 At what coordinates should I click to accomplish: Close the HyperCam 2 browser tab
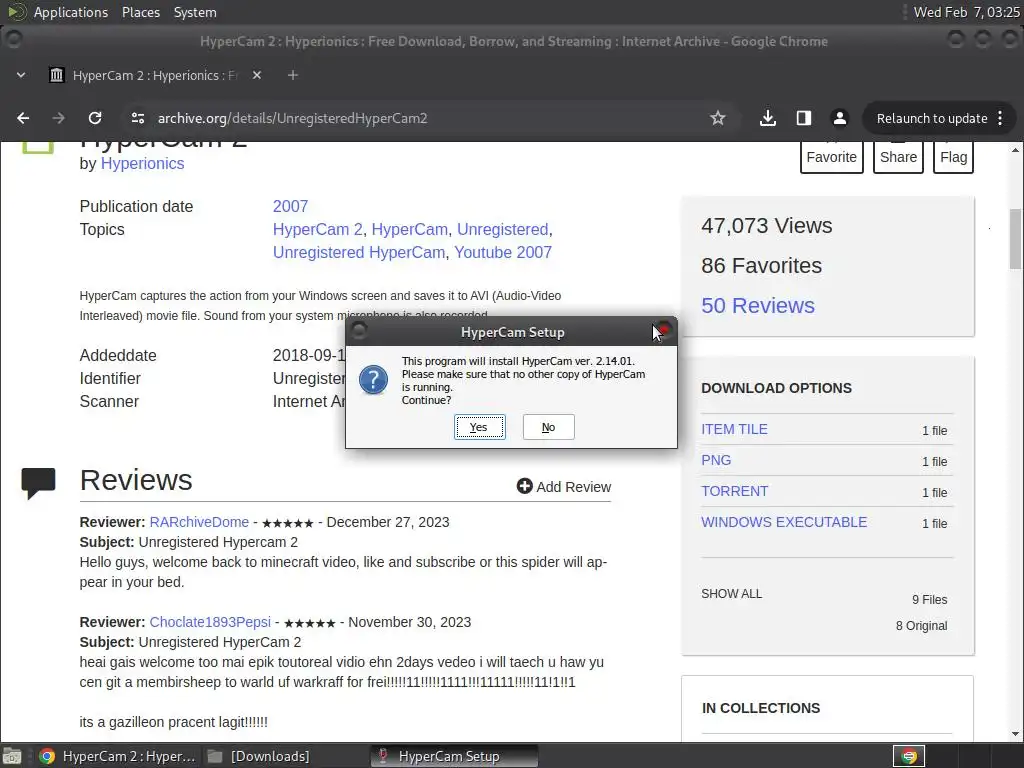[x=257, y=75]
